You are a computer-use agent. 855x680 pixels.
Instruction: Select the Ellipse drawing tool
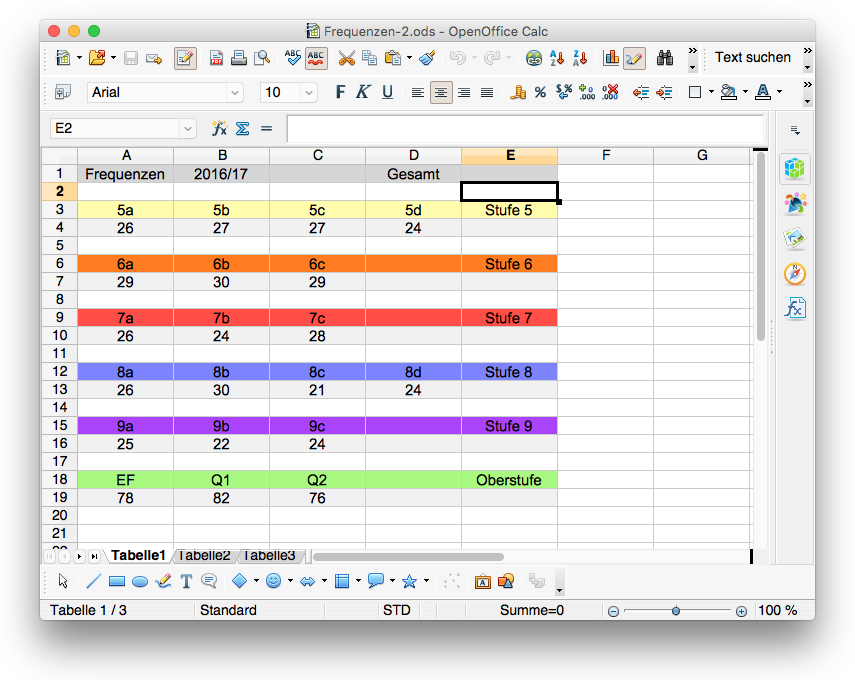pos(140,581)
